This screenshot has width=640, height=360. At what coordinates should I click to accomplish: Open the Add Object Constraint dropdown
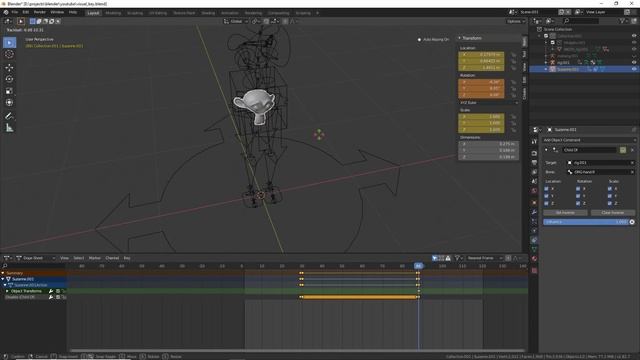(589, 140)
